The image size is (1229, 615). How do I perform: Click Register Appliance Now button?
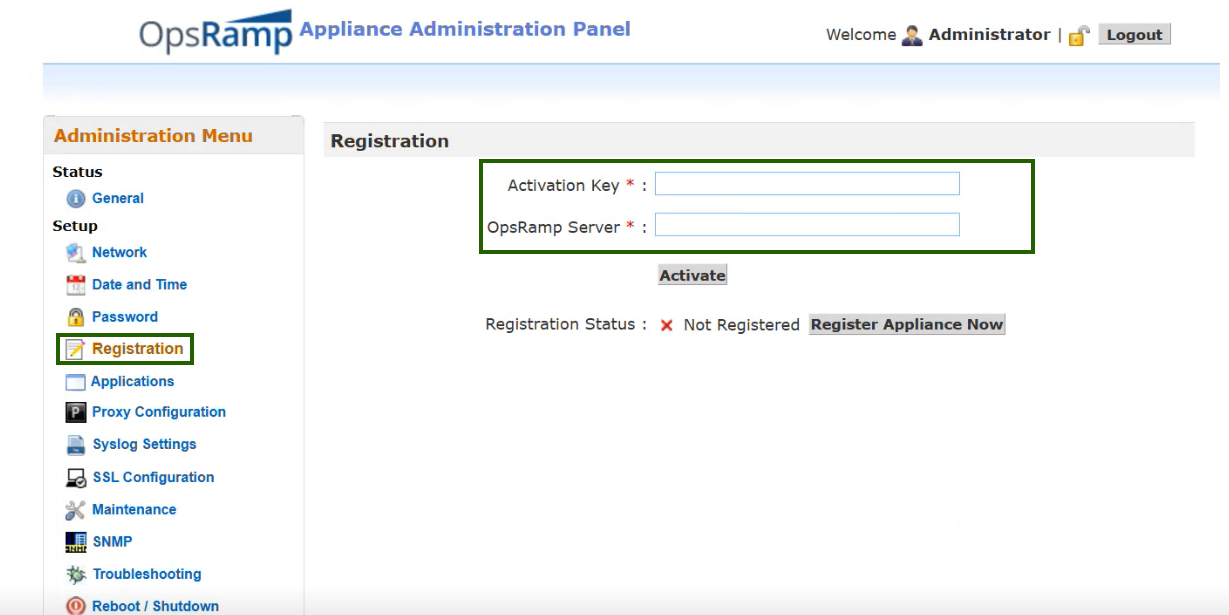tap(906, 325)
